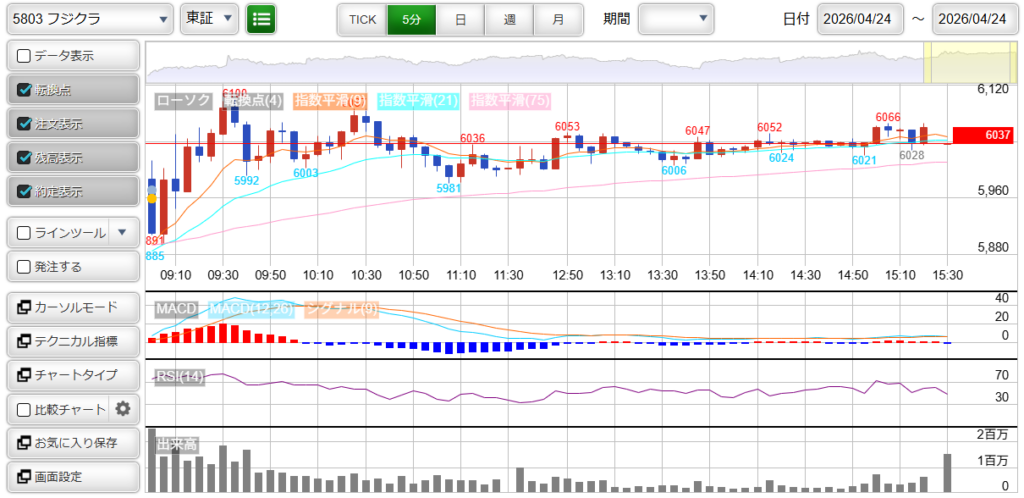Uncheck the 転換点 checkbox

pos(25,90)
